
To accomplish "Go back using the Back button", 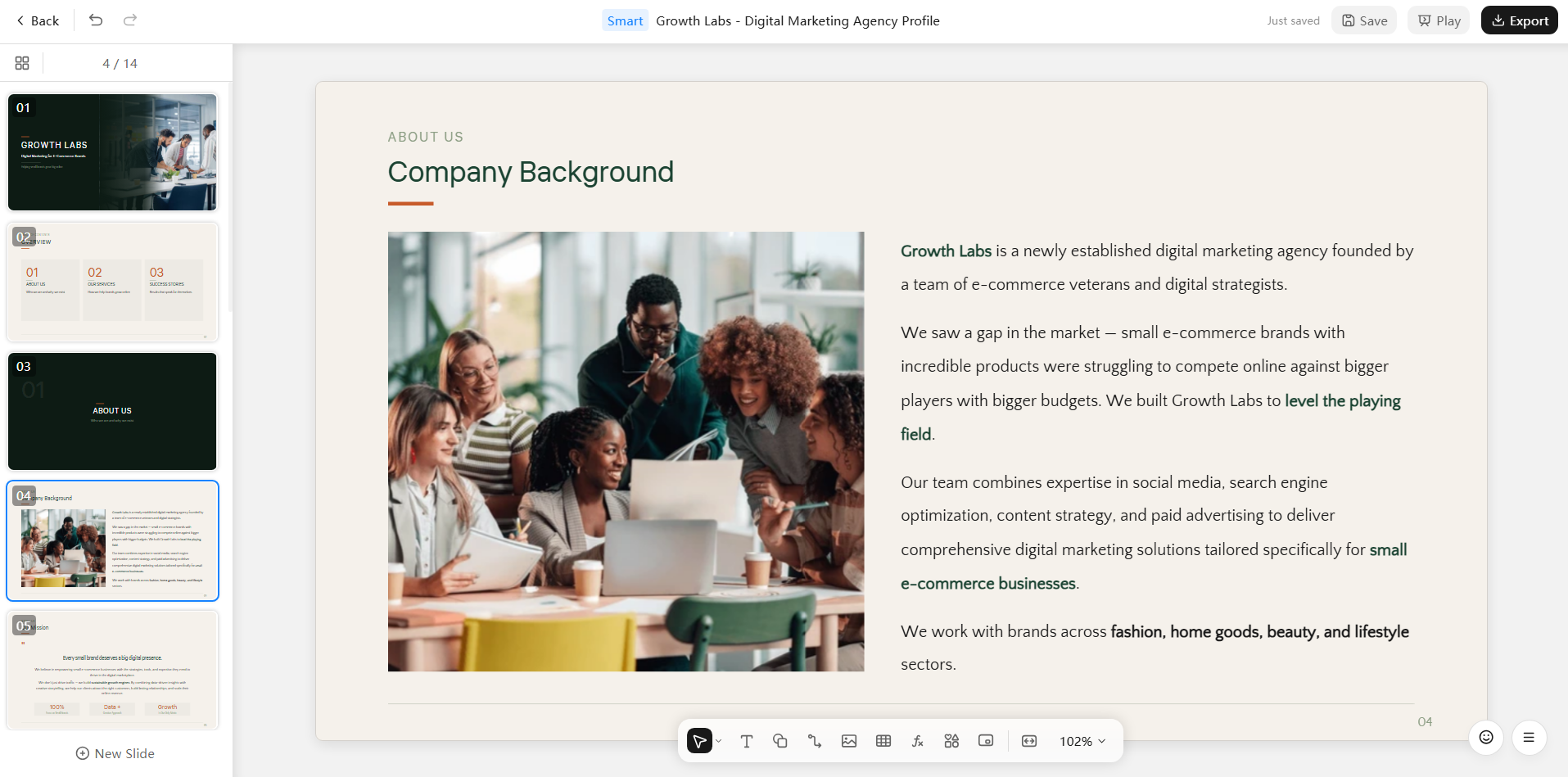I will click(38, 20).
